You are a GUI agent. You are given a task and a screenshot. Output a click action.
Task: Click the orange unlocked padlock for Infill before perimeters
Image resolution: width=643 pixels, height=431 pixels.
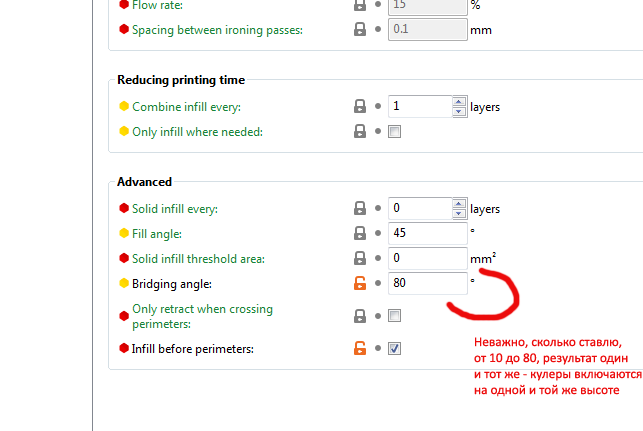point(360,348)
